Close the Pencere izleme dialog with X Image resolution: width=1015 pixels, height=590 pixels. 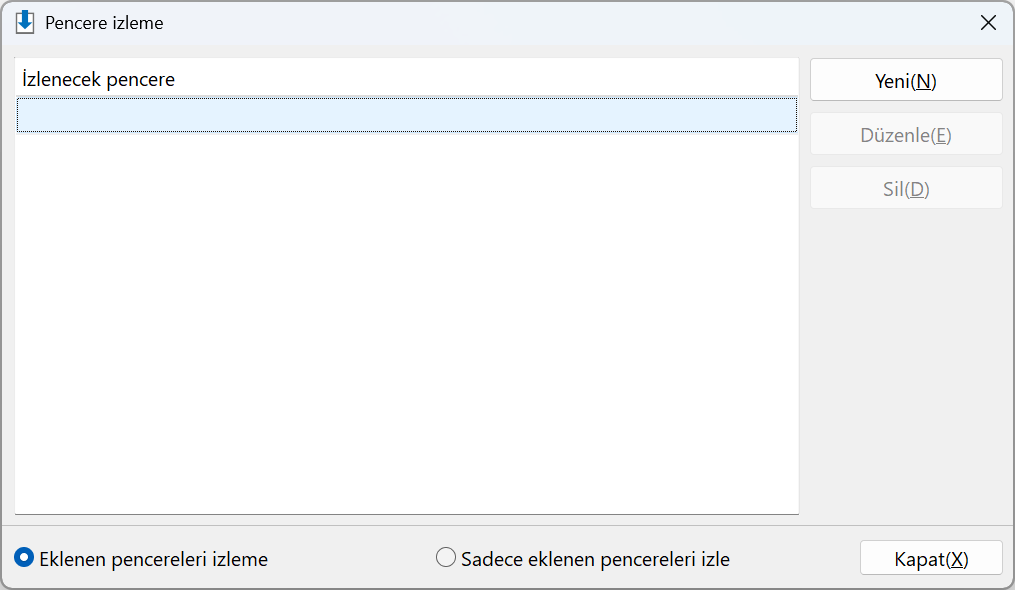click(x=988, y=23)
